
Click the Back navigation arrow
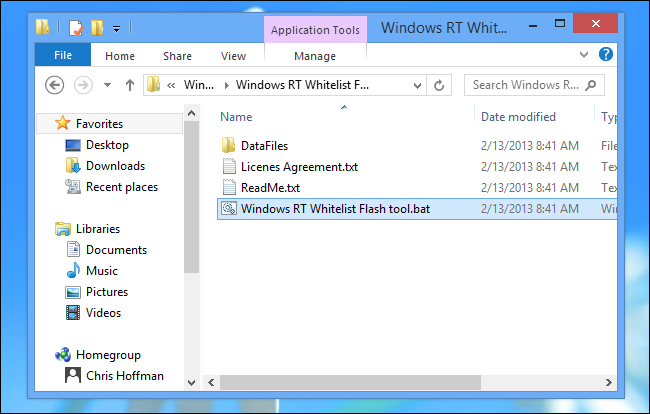(x=54, y=85)
